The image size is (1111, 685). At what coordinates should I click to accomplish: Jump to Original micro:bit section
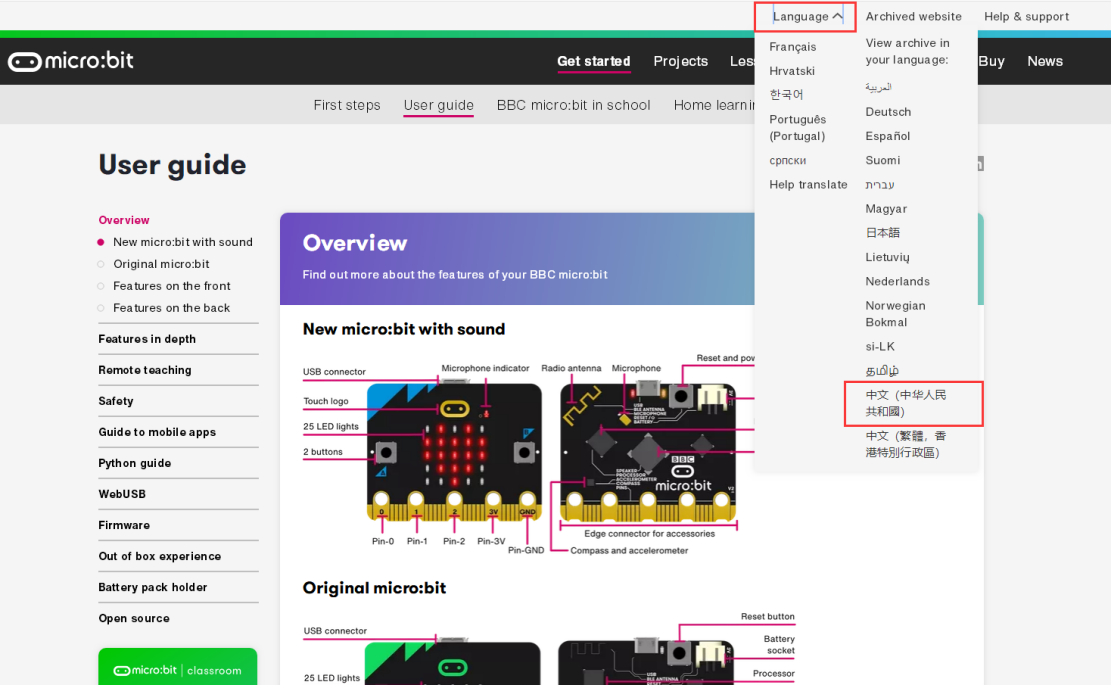click(162, 264)
